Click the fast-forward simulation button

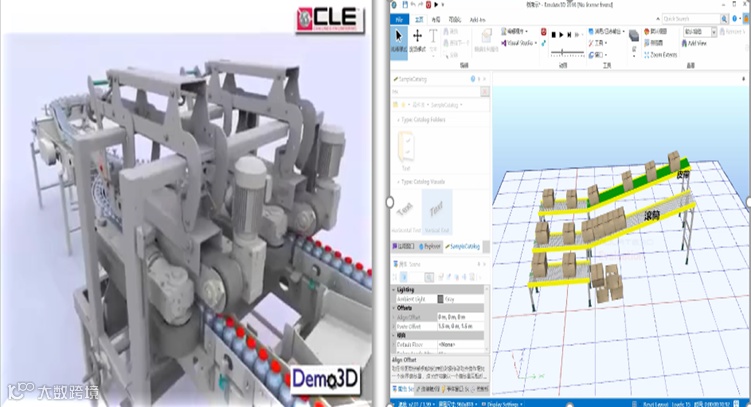click(577, 35)
